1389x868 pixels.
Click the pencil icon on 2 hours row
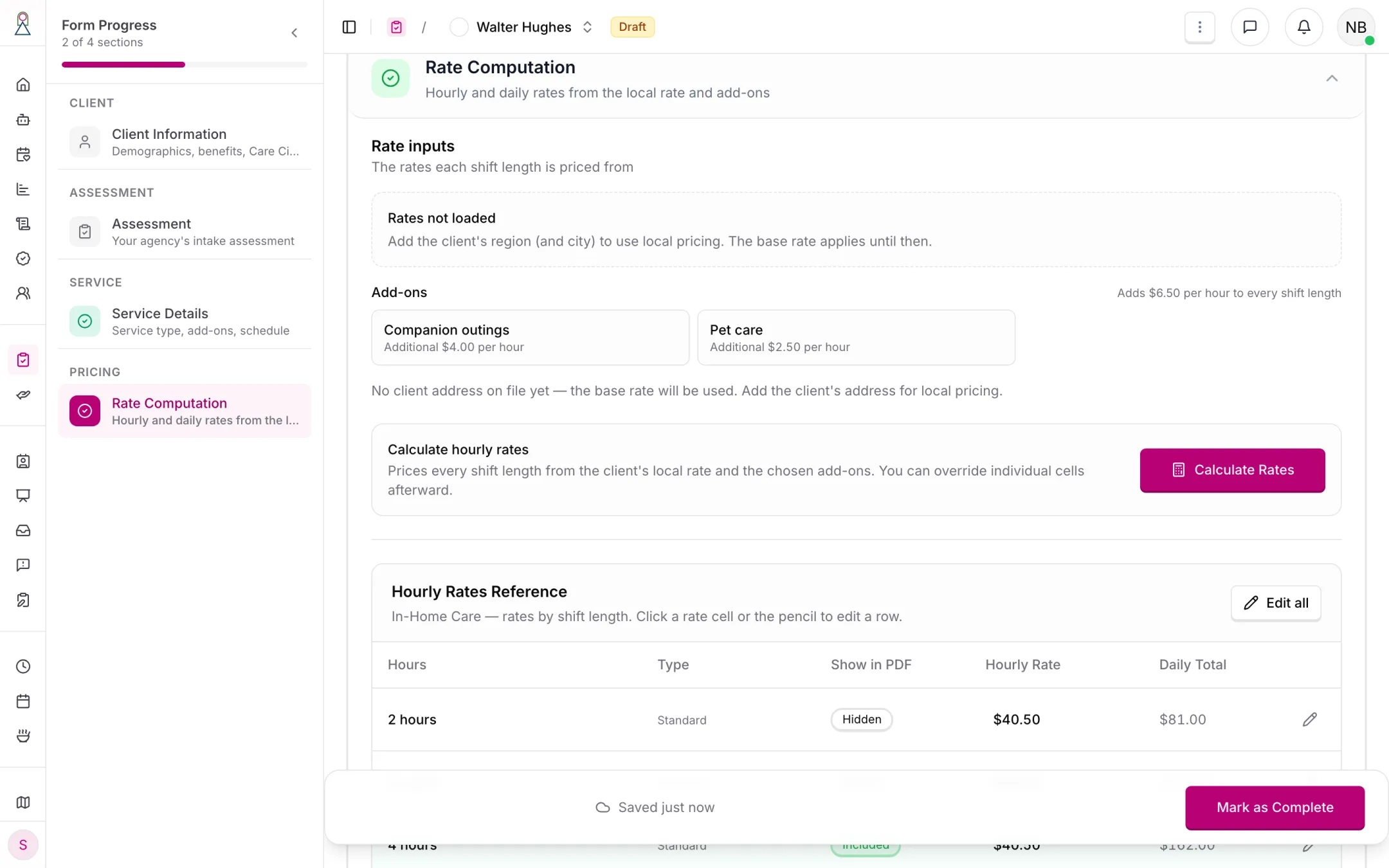point(1310,719)
